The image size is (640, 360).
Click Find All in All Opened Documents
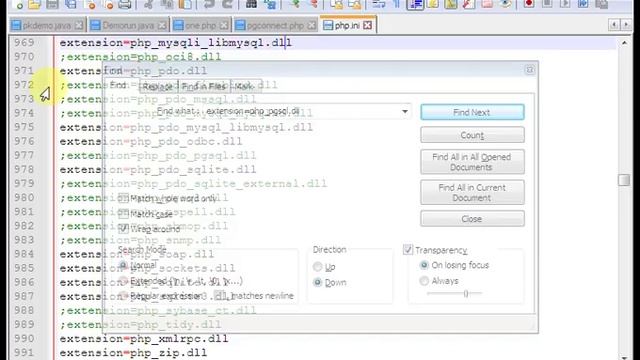pos(472,162)
